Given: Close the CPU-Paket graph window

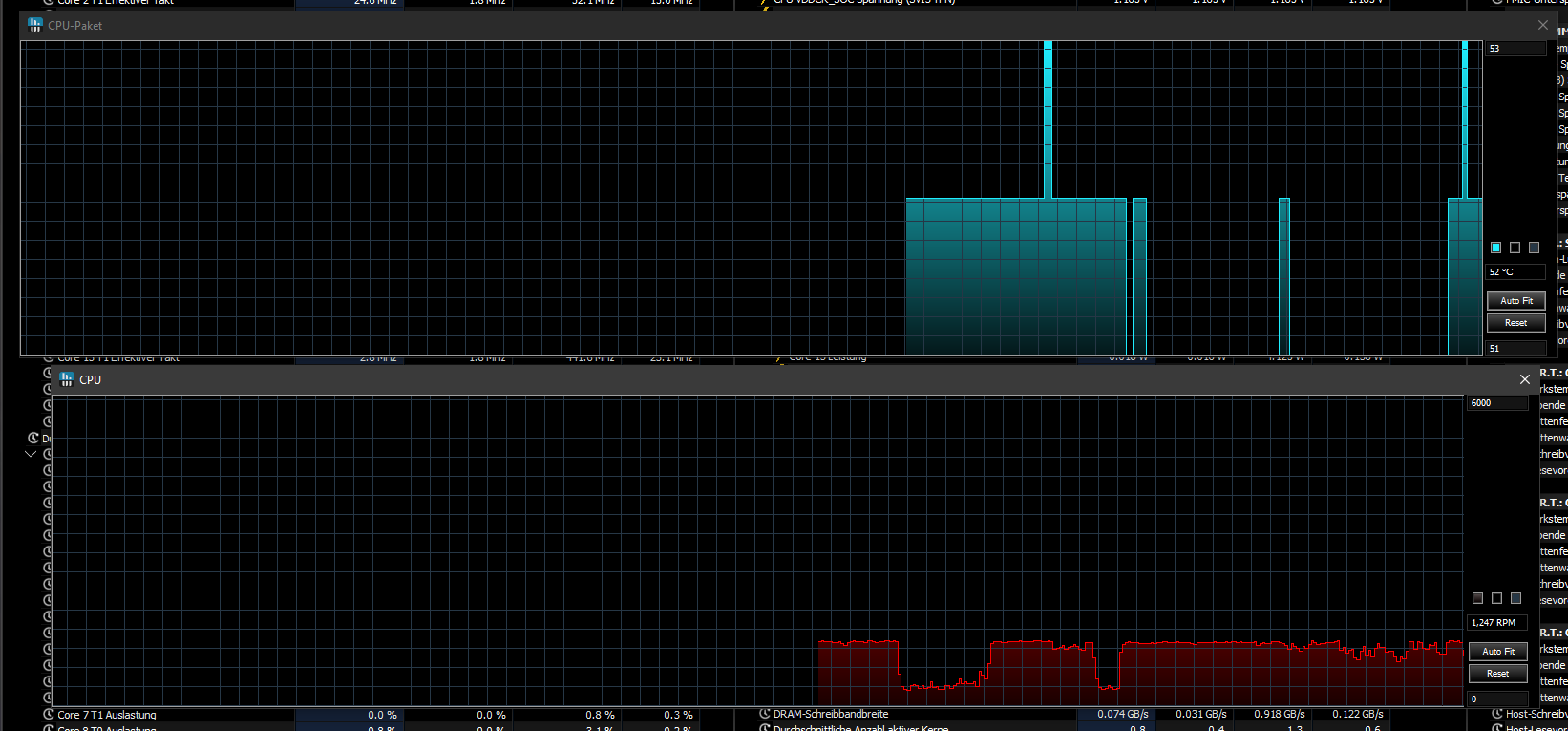Looking at the screenshot, I should click(x=1543, y=25).
